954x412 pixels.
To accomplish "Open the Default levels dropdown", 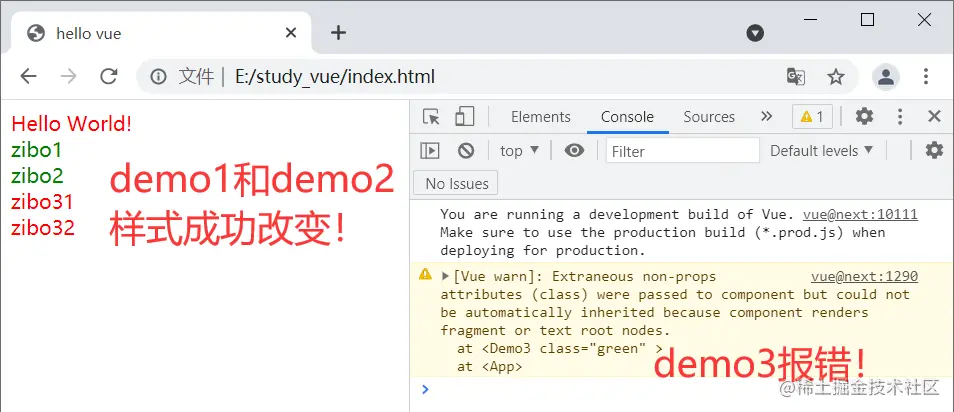I will point(821,150).
